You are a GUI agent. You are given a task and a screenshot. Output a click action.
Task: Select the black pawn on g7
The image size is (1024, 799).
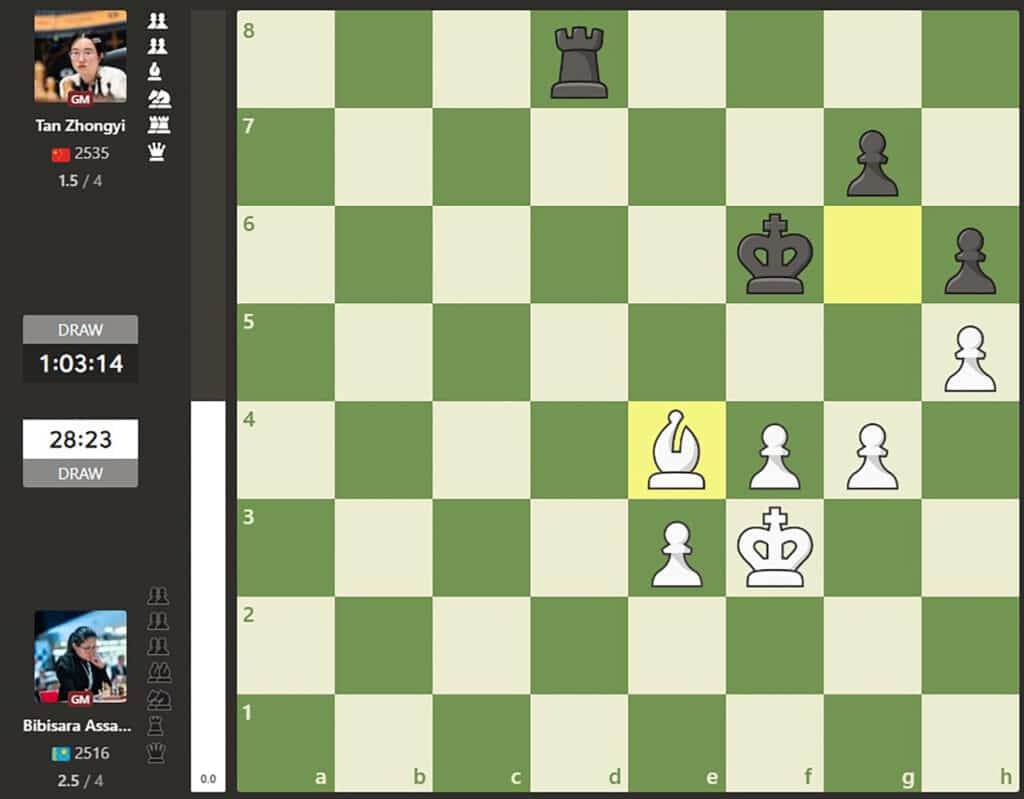click(x=872, y=160)
